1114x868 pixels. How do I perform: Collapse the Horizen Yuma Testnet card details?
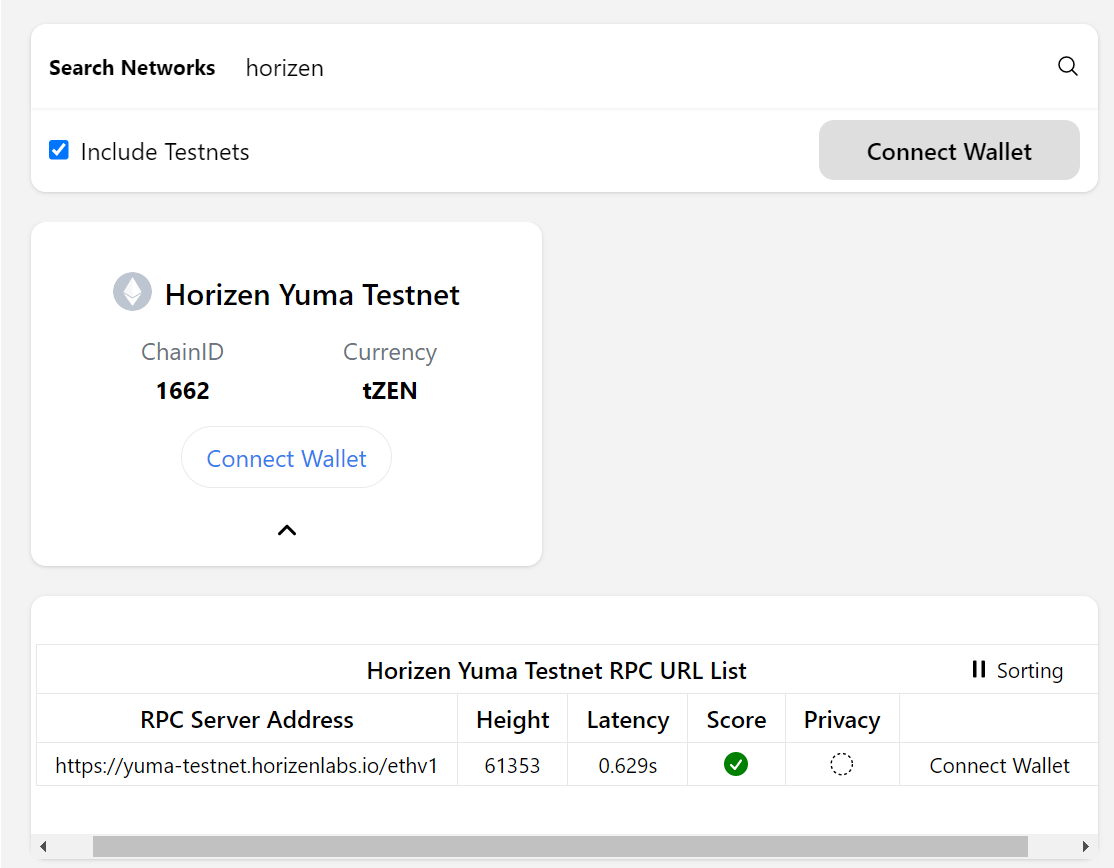tap(286, 530)
